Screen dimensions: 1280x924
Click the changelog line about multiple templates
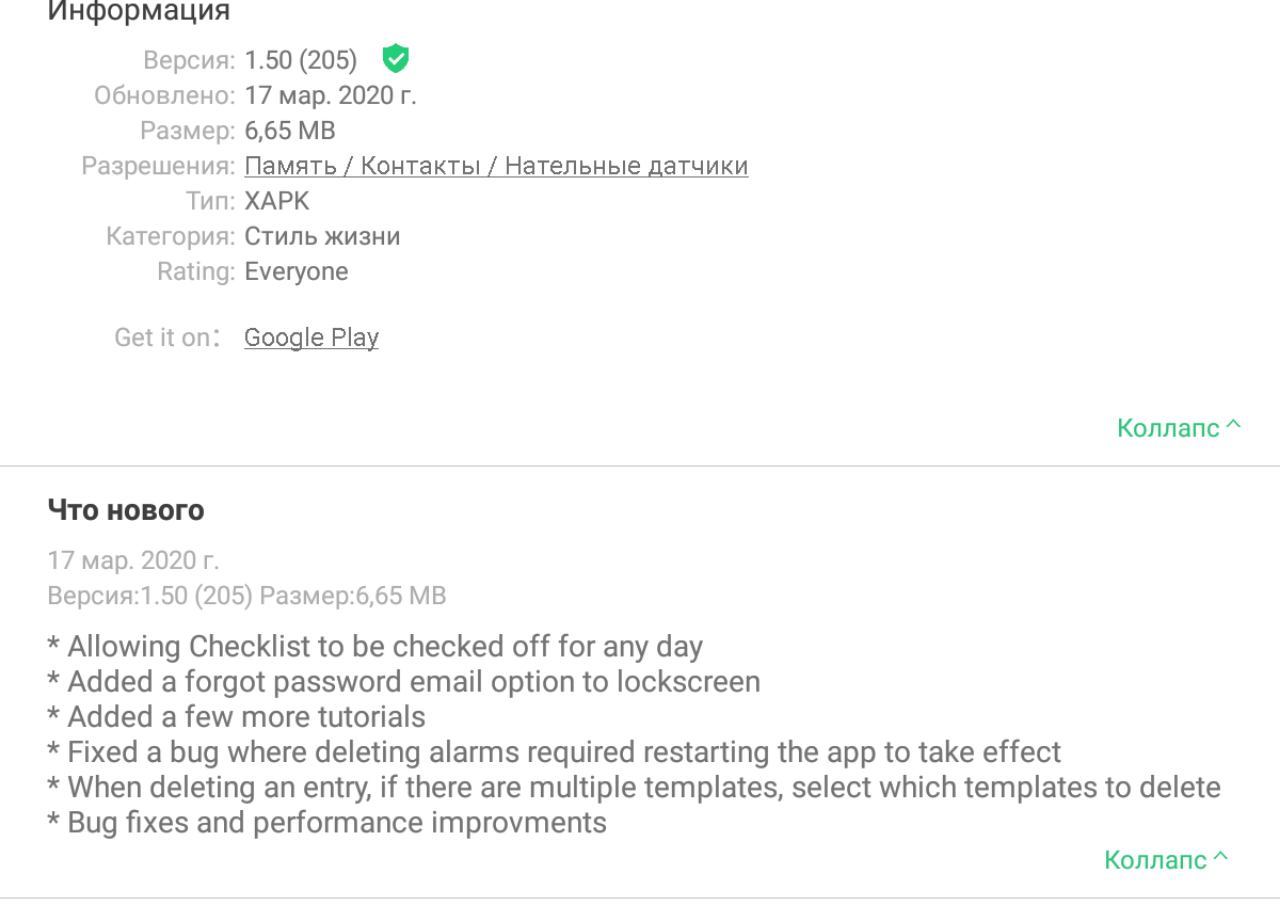pos(634,788)
